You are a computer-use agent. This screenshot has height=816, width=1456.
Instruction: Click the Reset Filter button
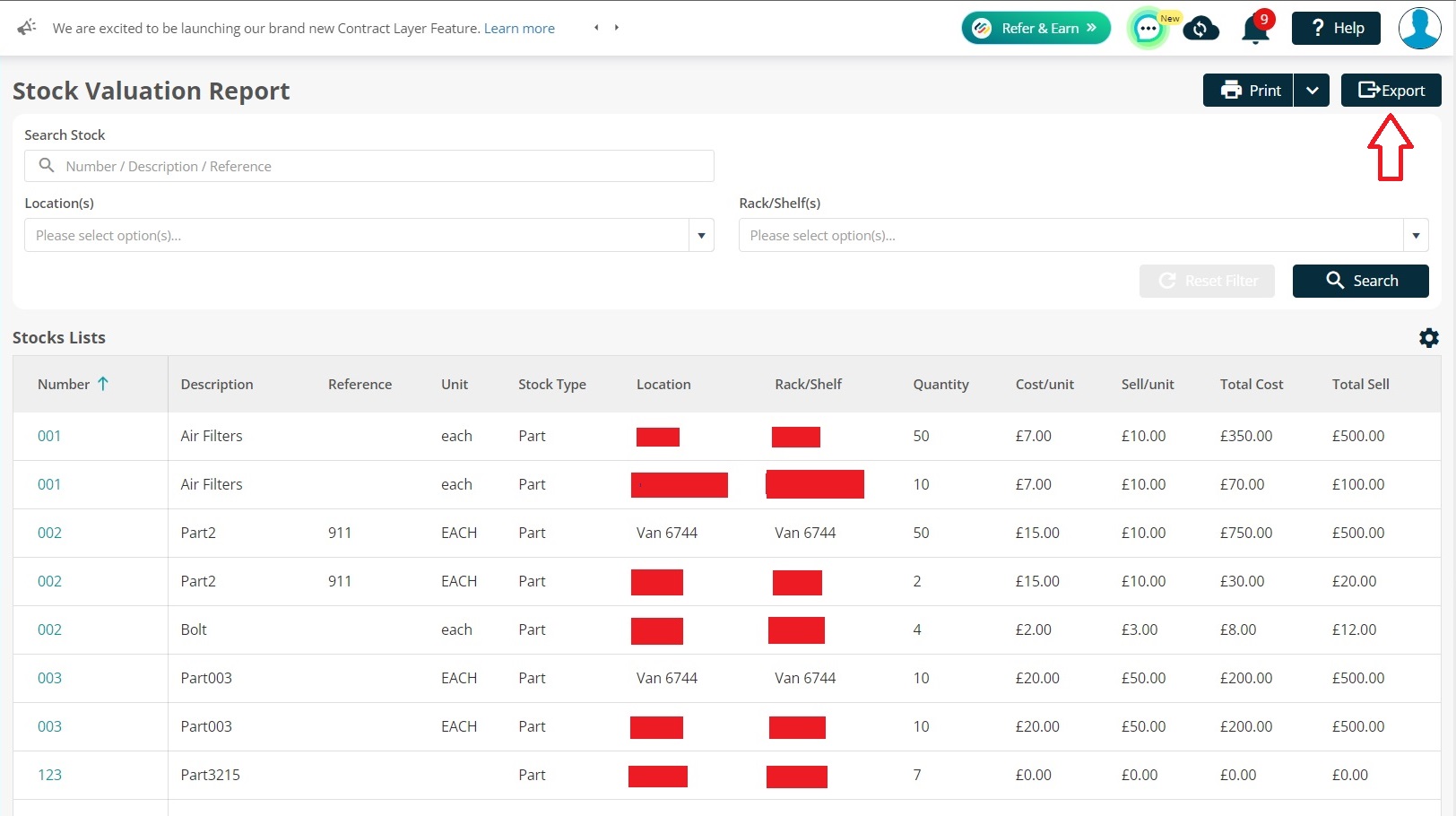pos(1207,281)
